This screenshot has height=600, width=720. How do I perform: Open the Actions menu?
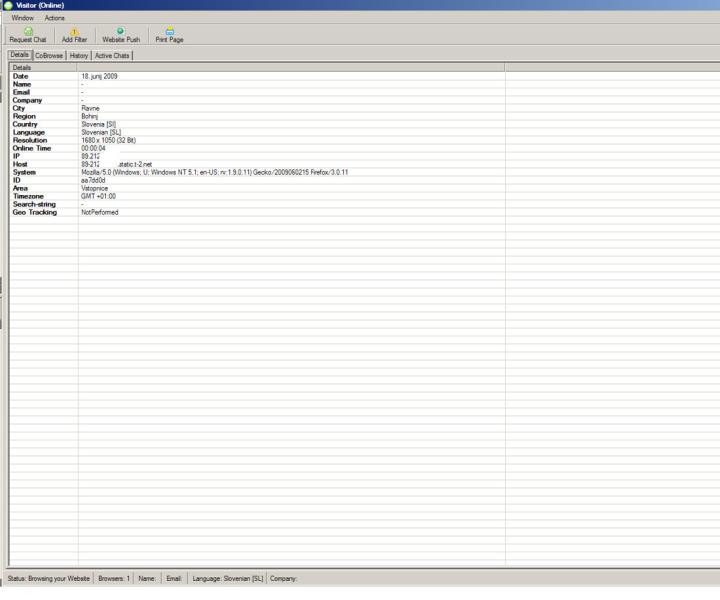pyautogui.click(x=55, y=18)
